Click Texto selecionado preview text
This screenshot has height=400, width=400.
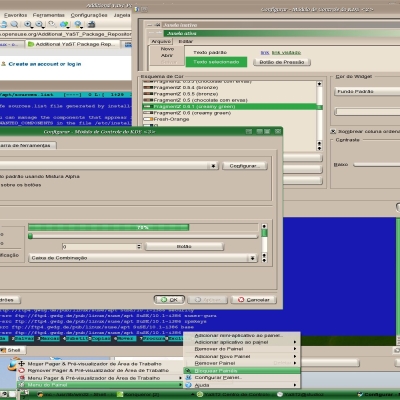point(216,62)
